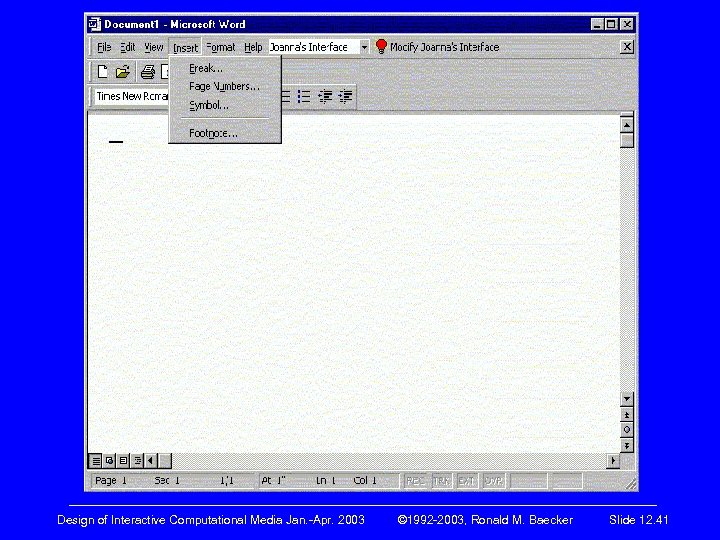Image resolution: width=720 pixels, height=540 pixels.
Task: Increase the paragraph indent
Action: (345, 96)
